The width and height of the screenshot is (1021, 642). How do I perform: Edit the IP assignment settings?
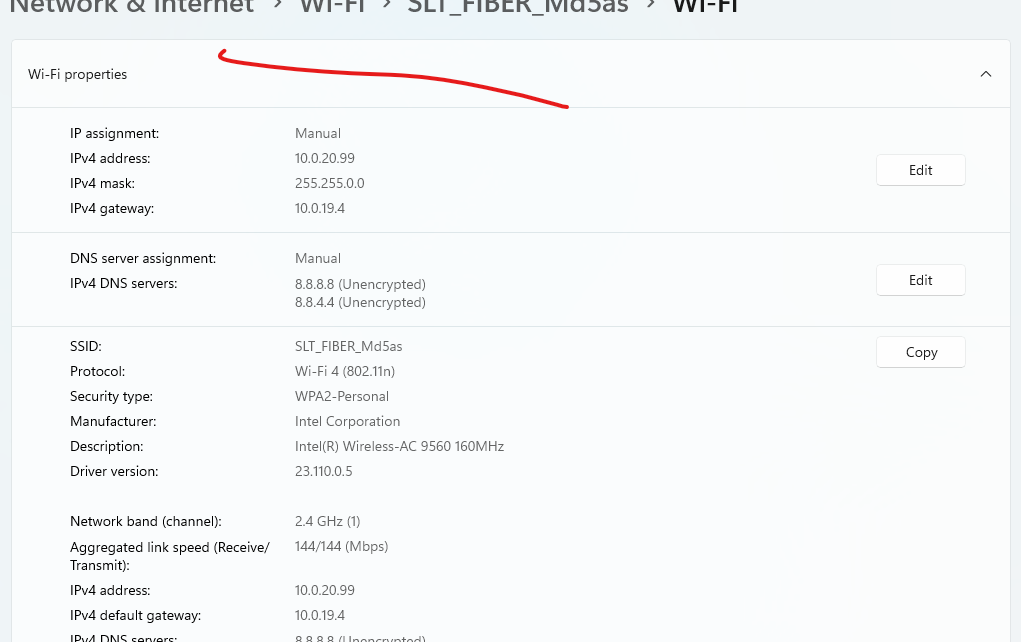pos(920,170)
